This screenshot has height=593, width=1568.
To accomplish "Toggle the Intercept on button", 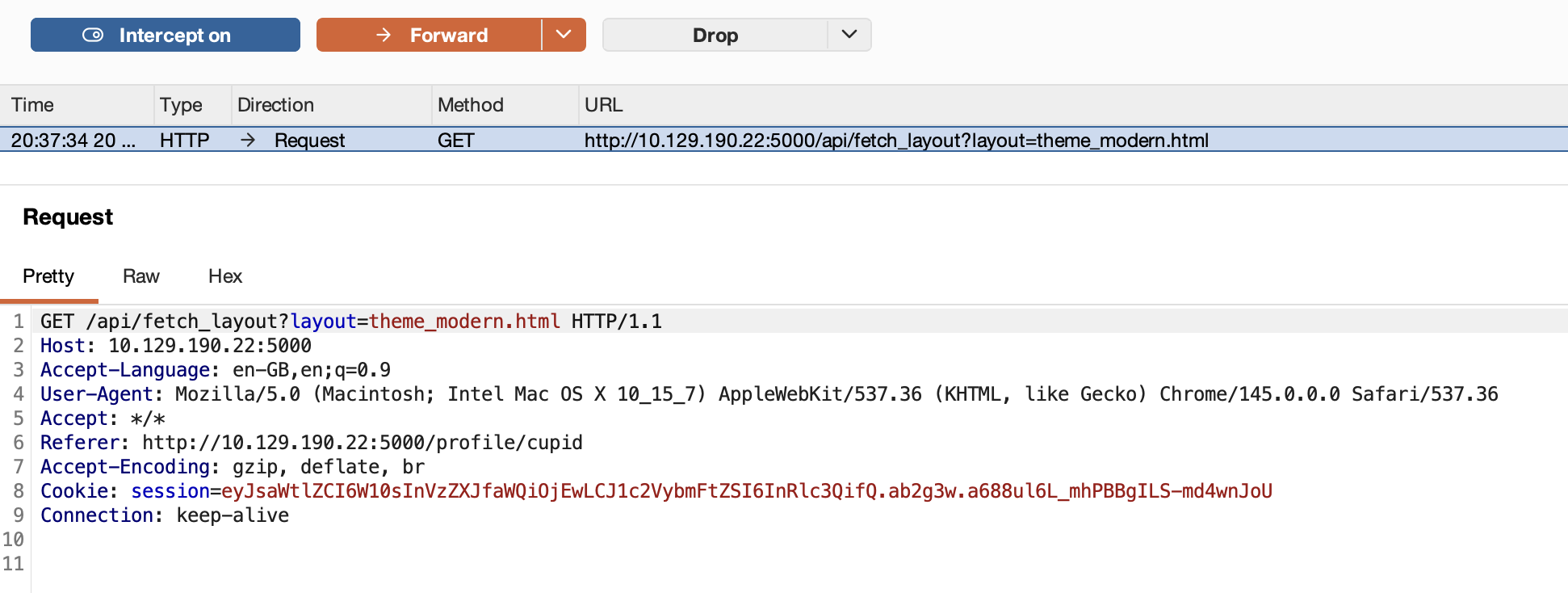I will [x=165, y=35].
